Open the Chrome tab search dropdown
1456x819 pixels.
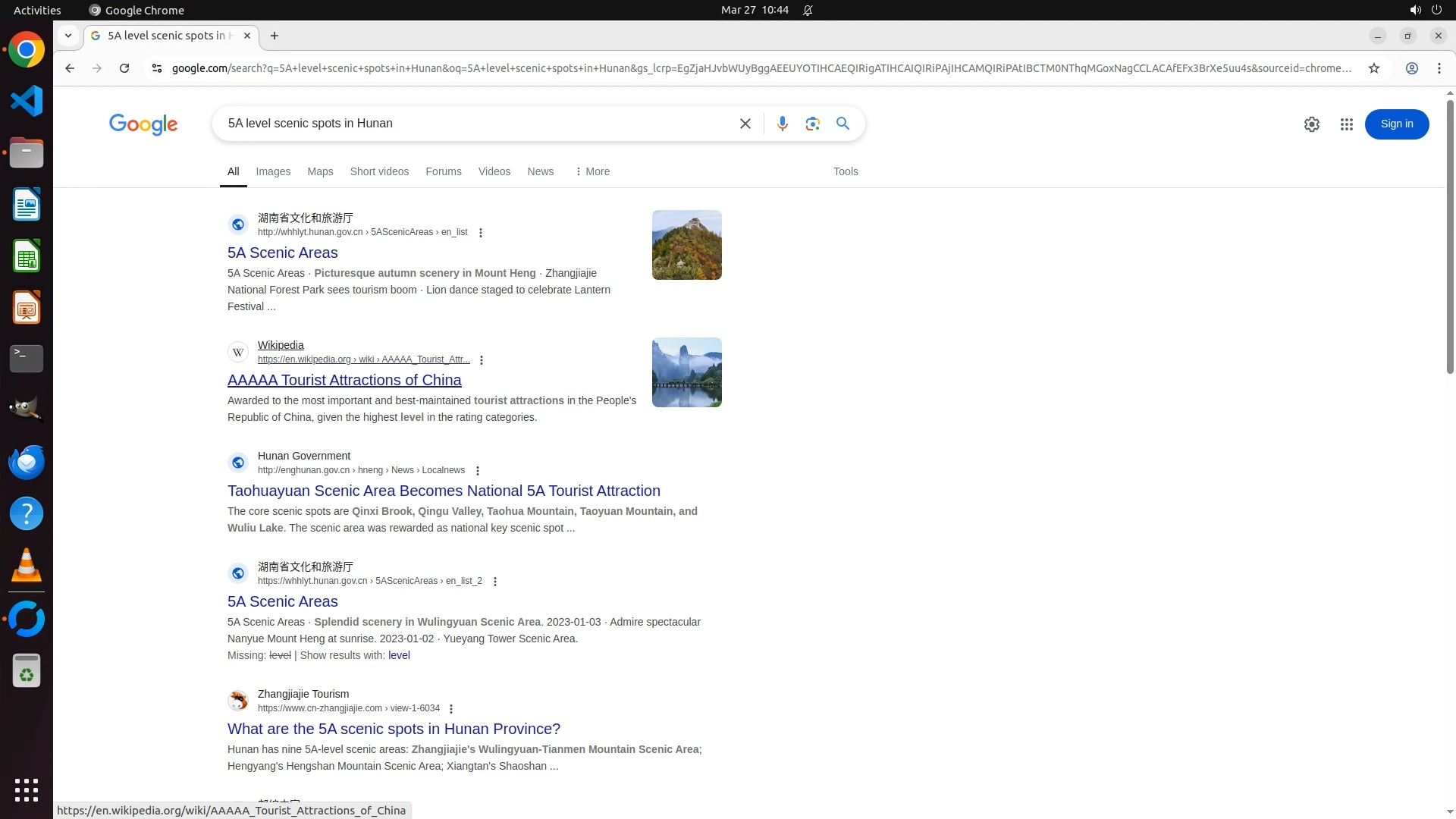pyautogui.click(x=68, y=36)
